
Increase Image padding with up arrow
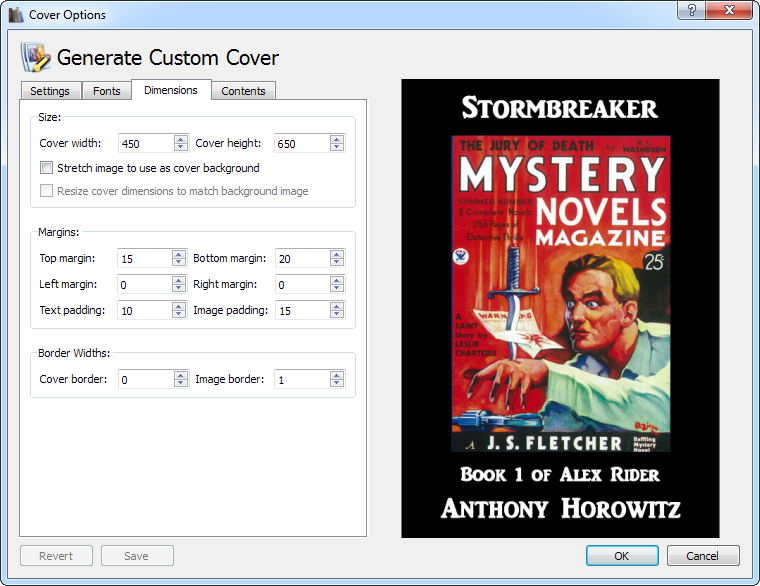tap(336, 306)
